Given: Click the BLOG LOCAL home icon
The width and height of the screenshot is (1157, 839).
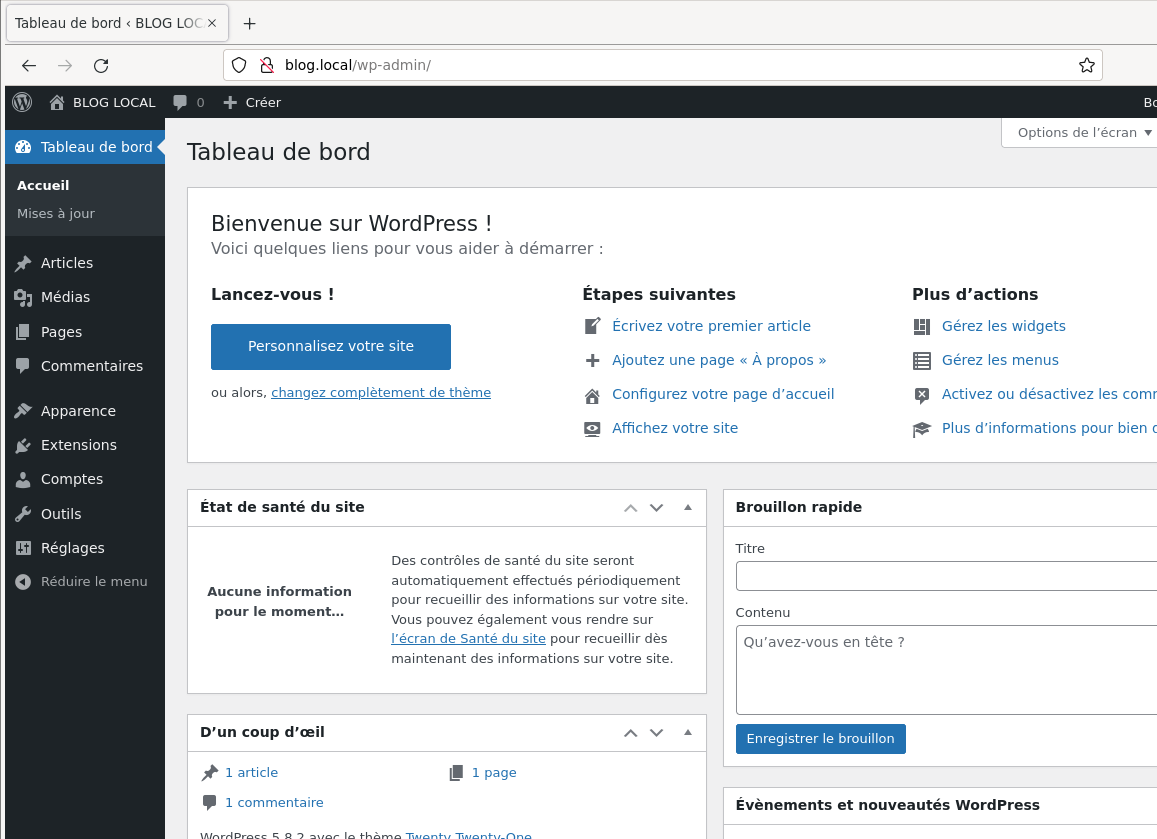Looking at the screenshot, I should coord(57,102).
